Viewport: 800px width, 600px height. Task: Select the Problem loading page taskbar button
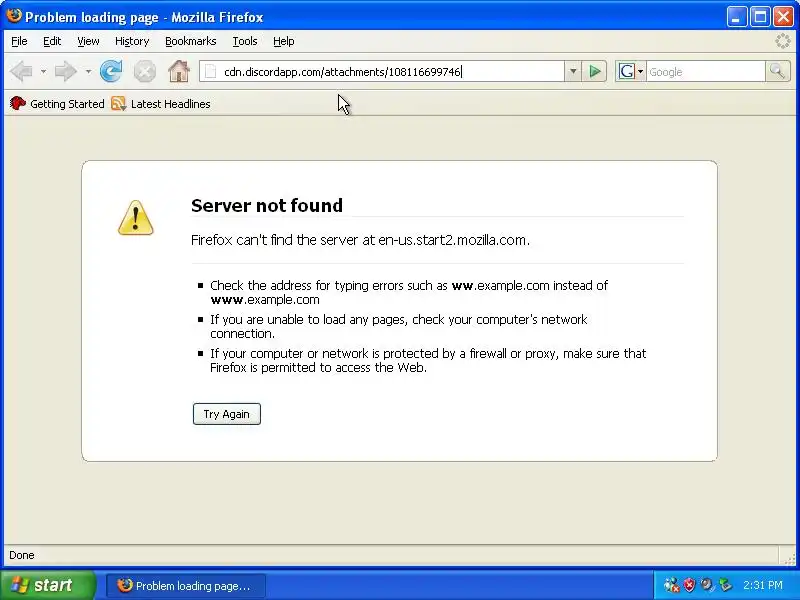pyautogui.click(x=186, y=585)
